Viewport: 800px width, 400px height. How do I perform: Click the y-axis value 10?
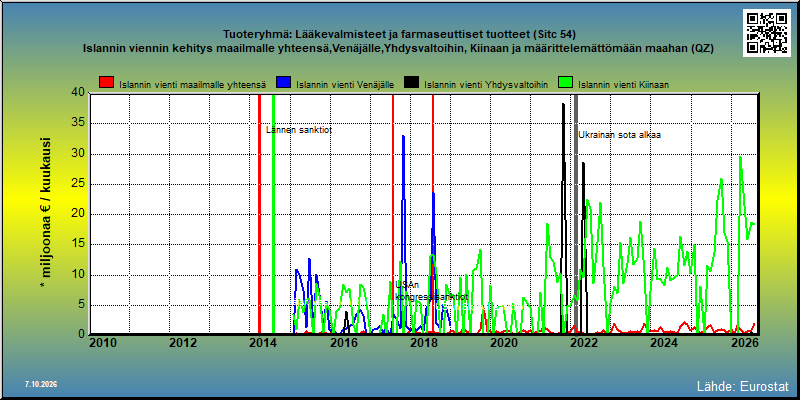[x=78, y=275]
